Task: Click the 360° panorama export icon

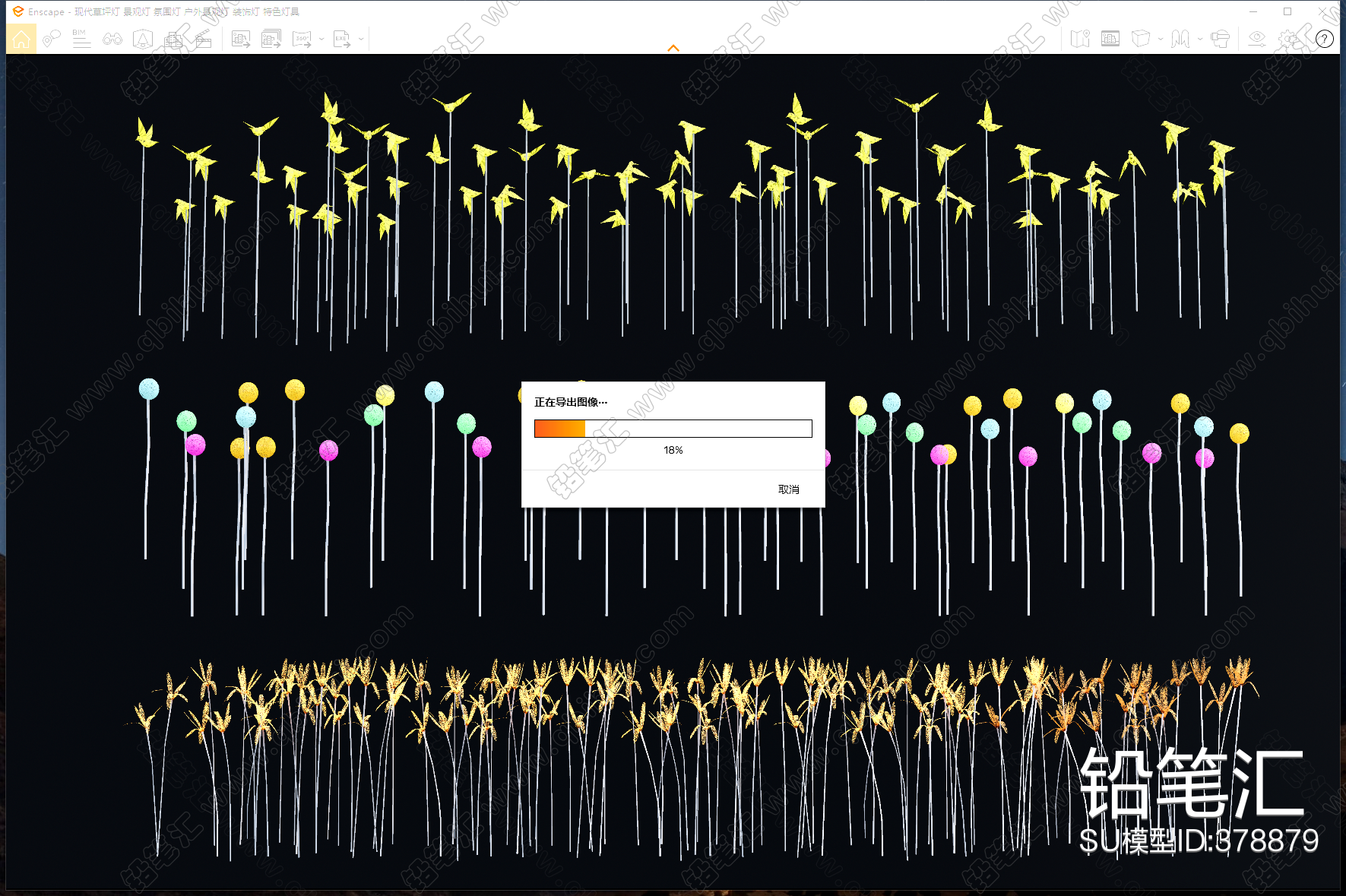Action: [302, 39]
